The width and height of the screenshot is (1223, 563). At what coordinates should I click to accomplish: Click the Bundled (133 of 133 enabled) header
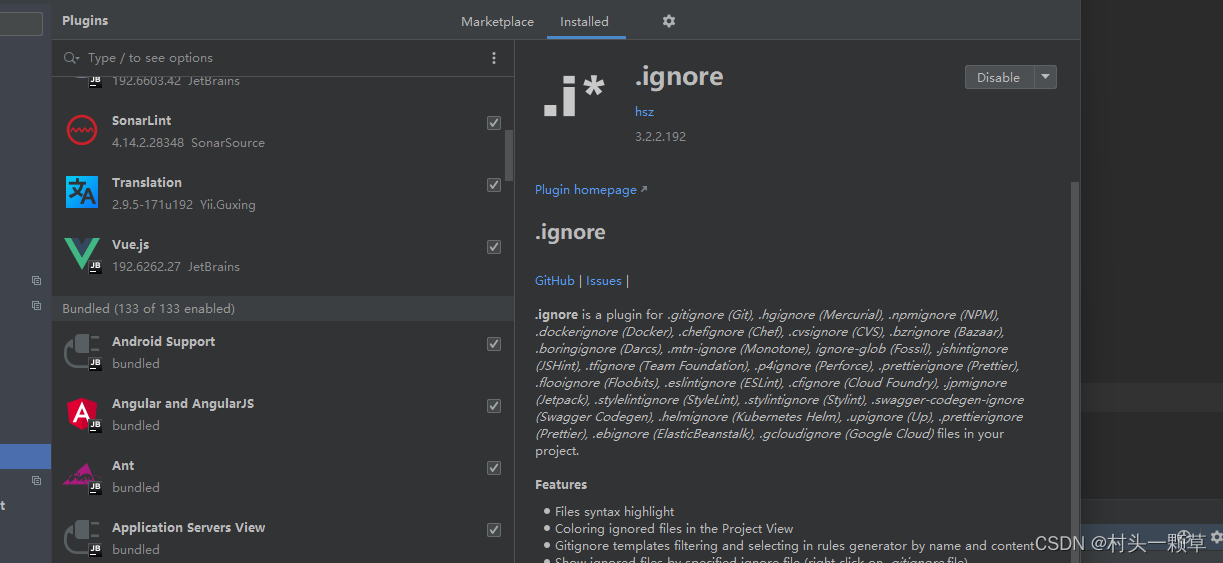pos(283,308)
